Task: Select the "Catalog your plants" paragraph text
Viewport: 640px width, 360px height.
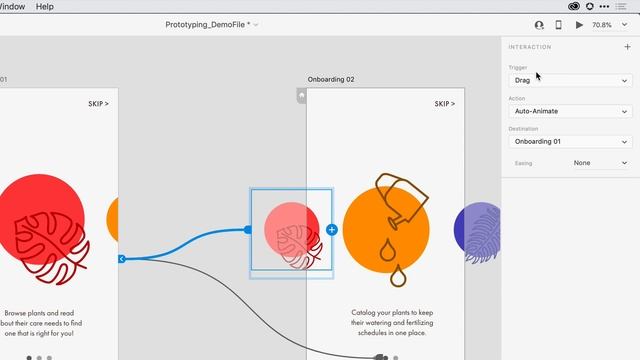Action: pyautogui.click(x=392, y=322)
